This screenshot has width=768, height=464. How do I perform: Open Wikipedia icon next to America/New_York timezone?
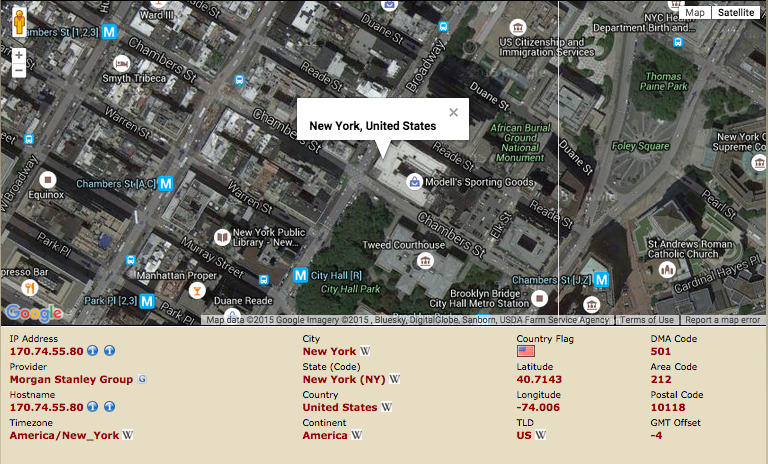[127, 435]
